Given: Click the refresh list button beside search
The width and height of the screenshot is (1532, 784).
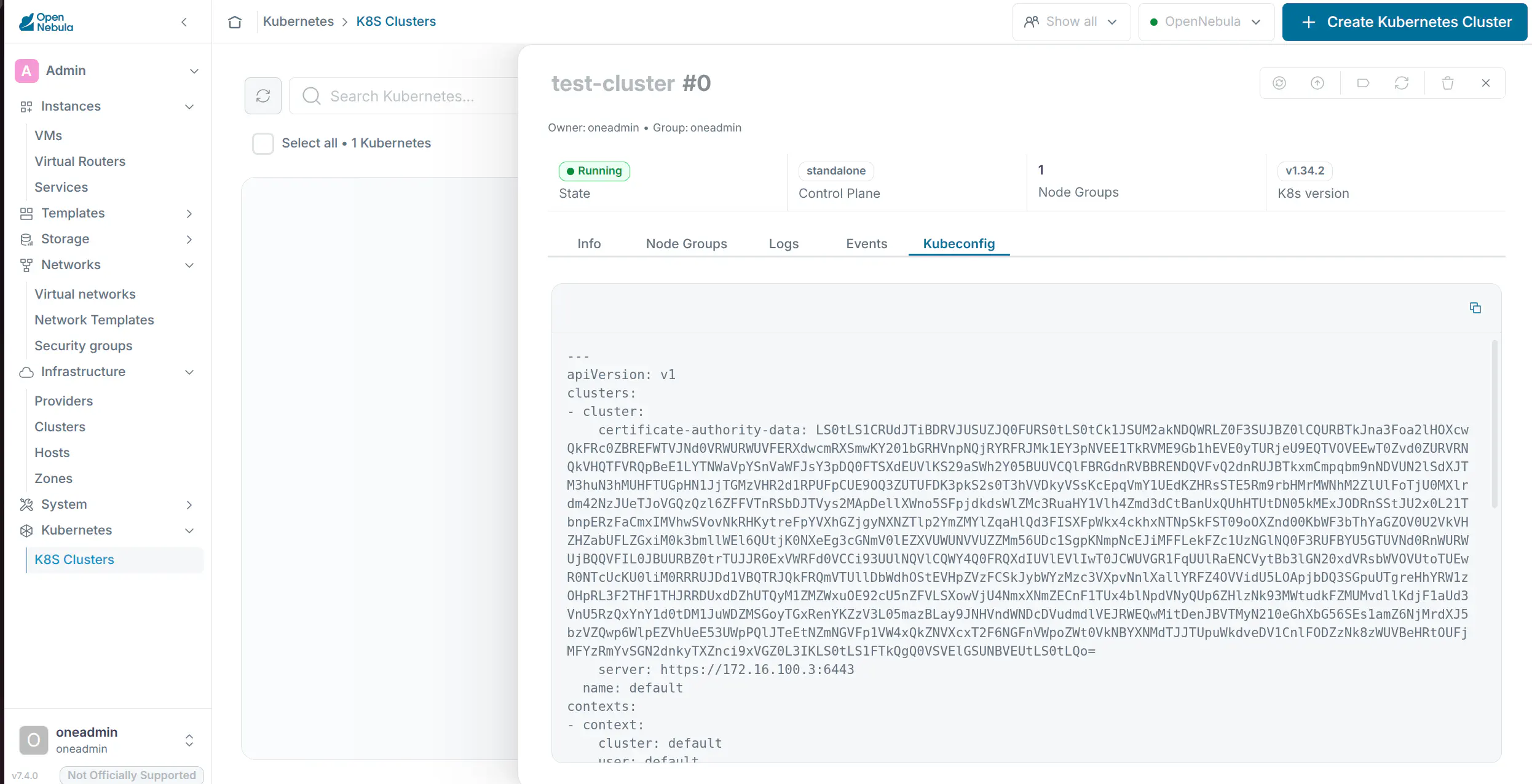Looking at the screenshot, I should click(263, 96).
